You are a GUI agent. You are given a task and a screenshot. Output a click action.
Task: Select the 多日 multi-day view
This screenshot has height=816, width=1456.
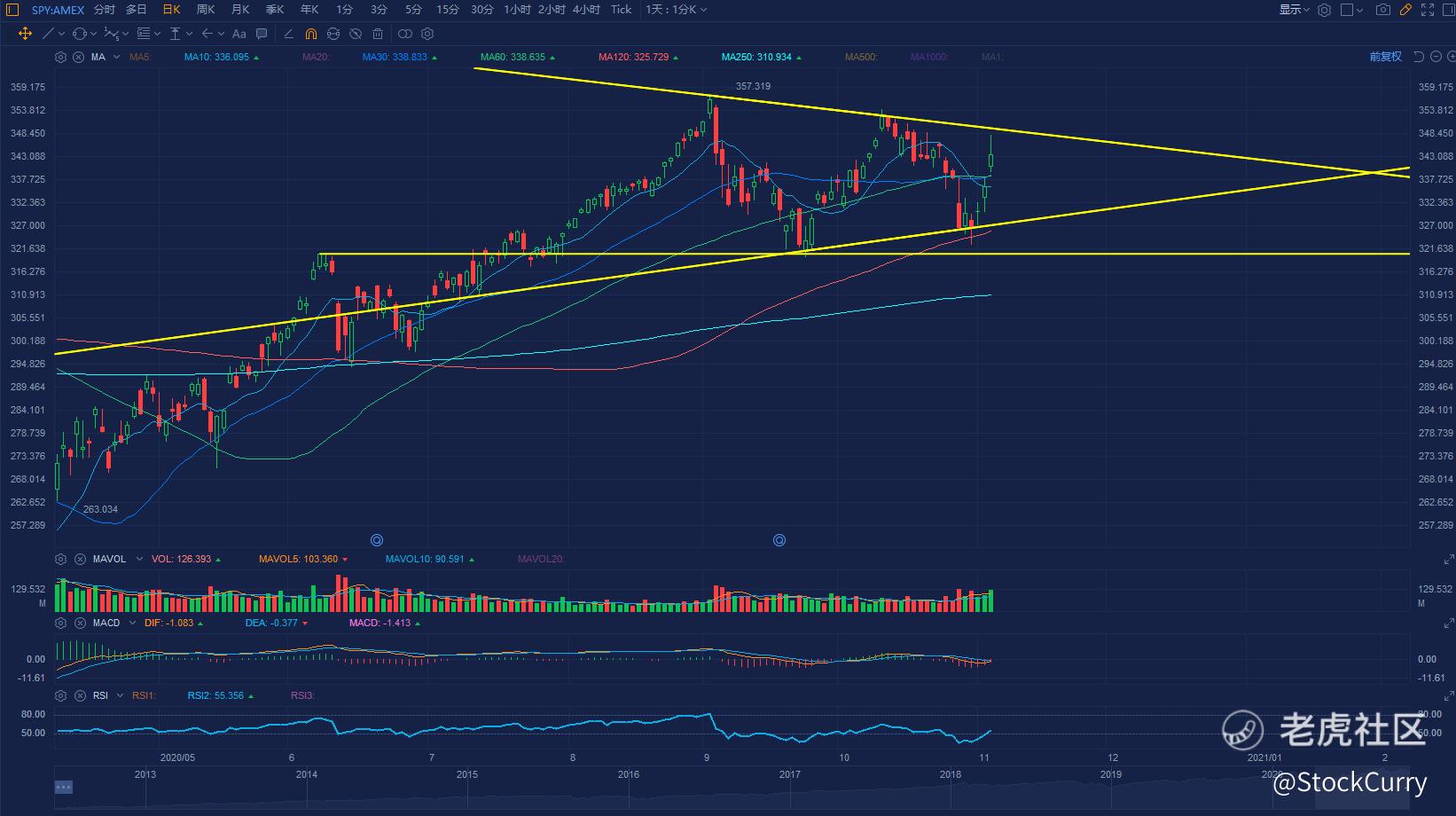(136, 10)
